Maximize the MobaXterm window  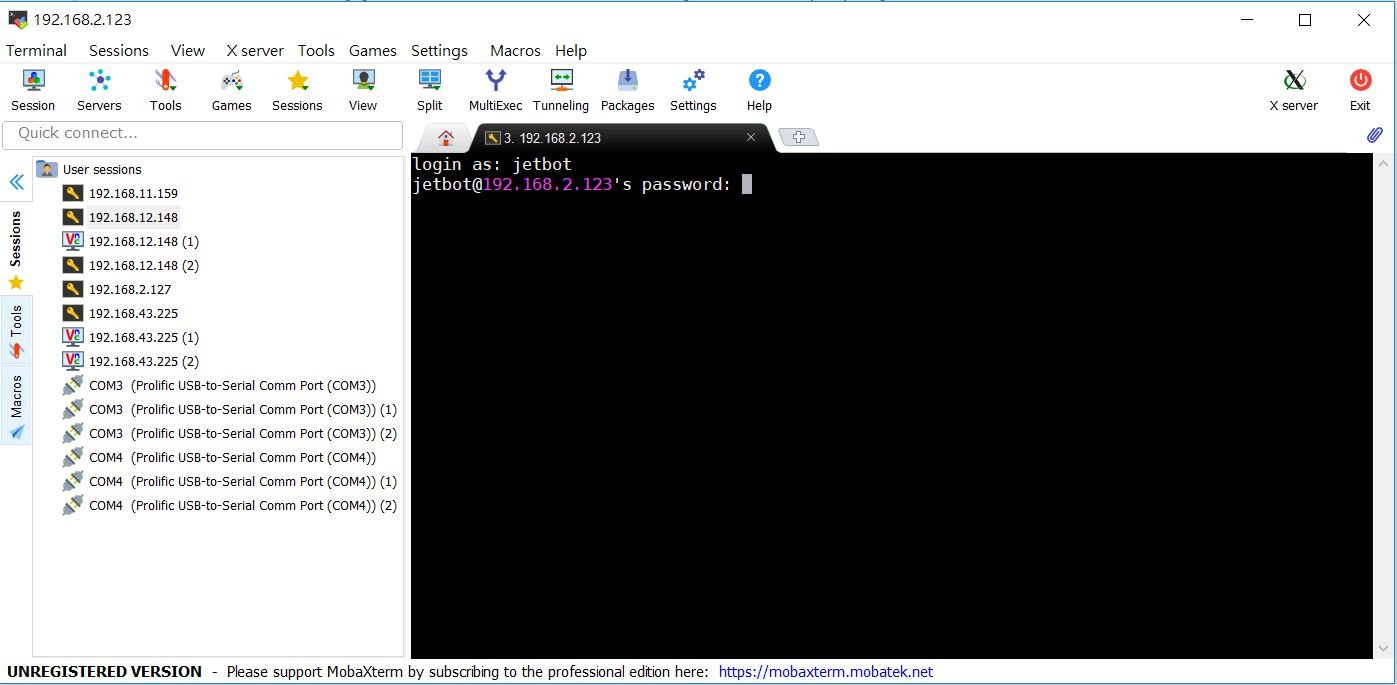[x=1305, y=20]
